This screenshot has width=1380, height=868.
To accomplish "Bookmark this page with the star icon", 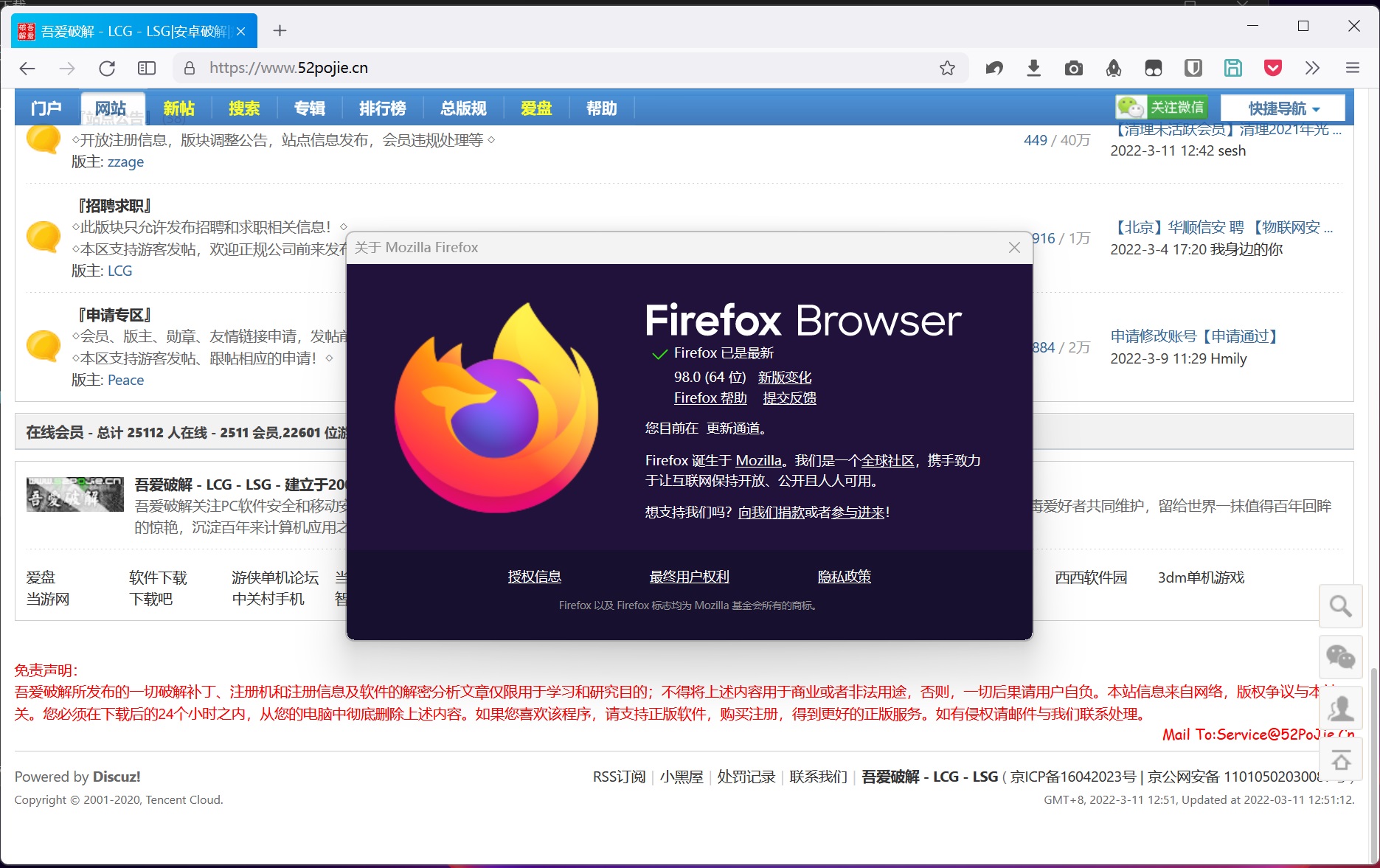I will pos(947,68).
